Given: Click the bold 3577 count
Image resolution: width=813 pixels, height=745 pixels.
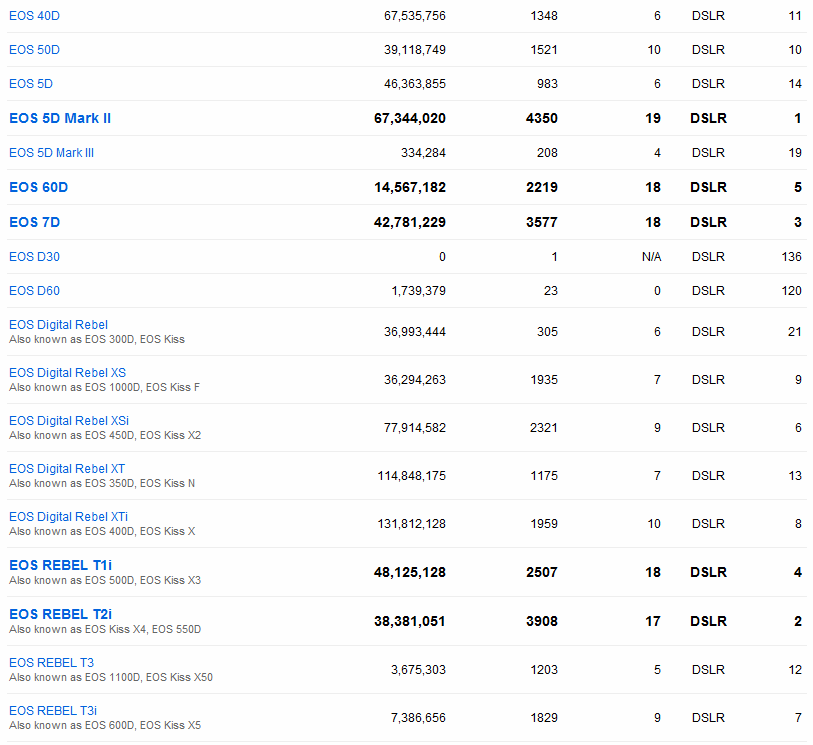Looking at the screenshot, I should click(x=542, y=222).
